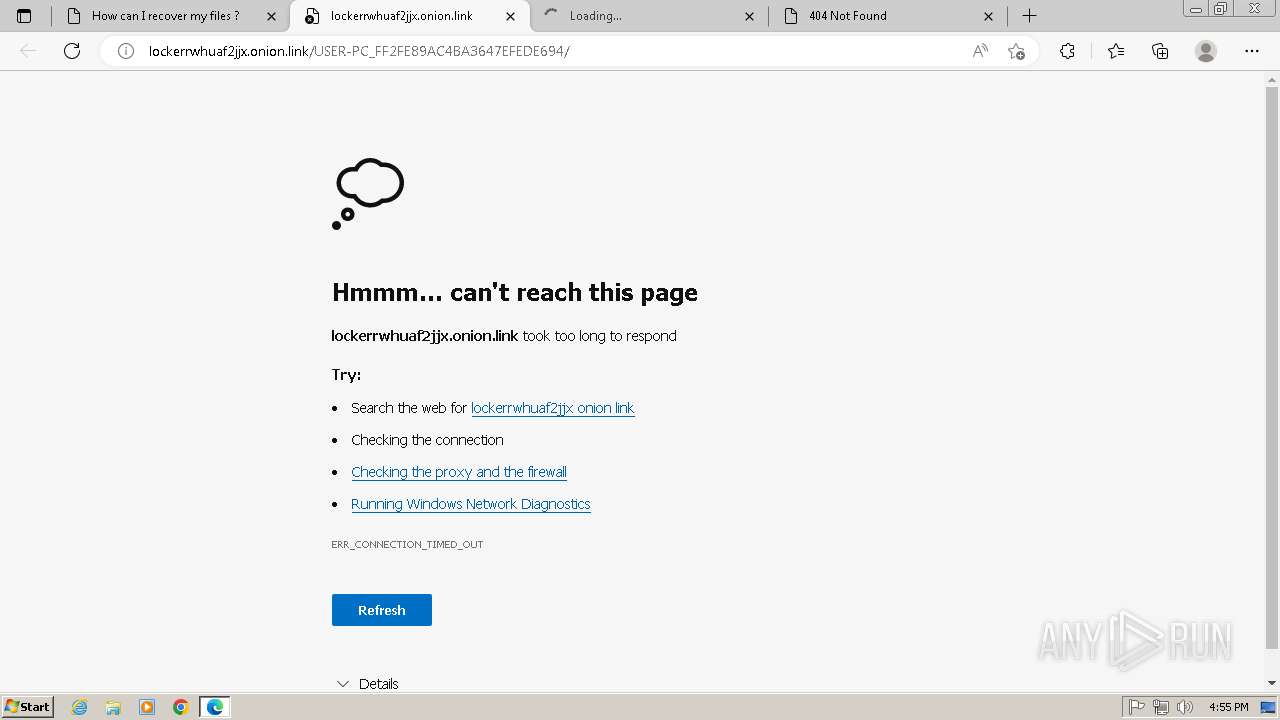Reload the page with refresh icon
The height and width of the screenshot is (720, 1280).
(x=72, y=51)
